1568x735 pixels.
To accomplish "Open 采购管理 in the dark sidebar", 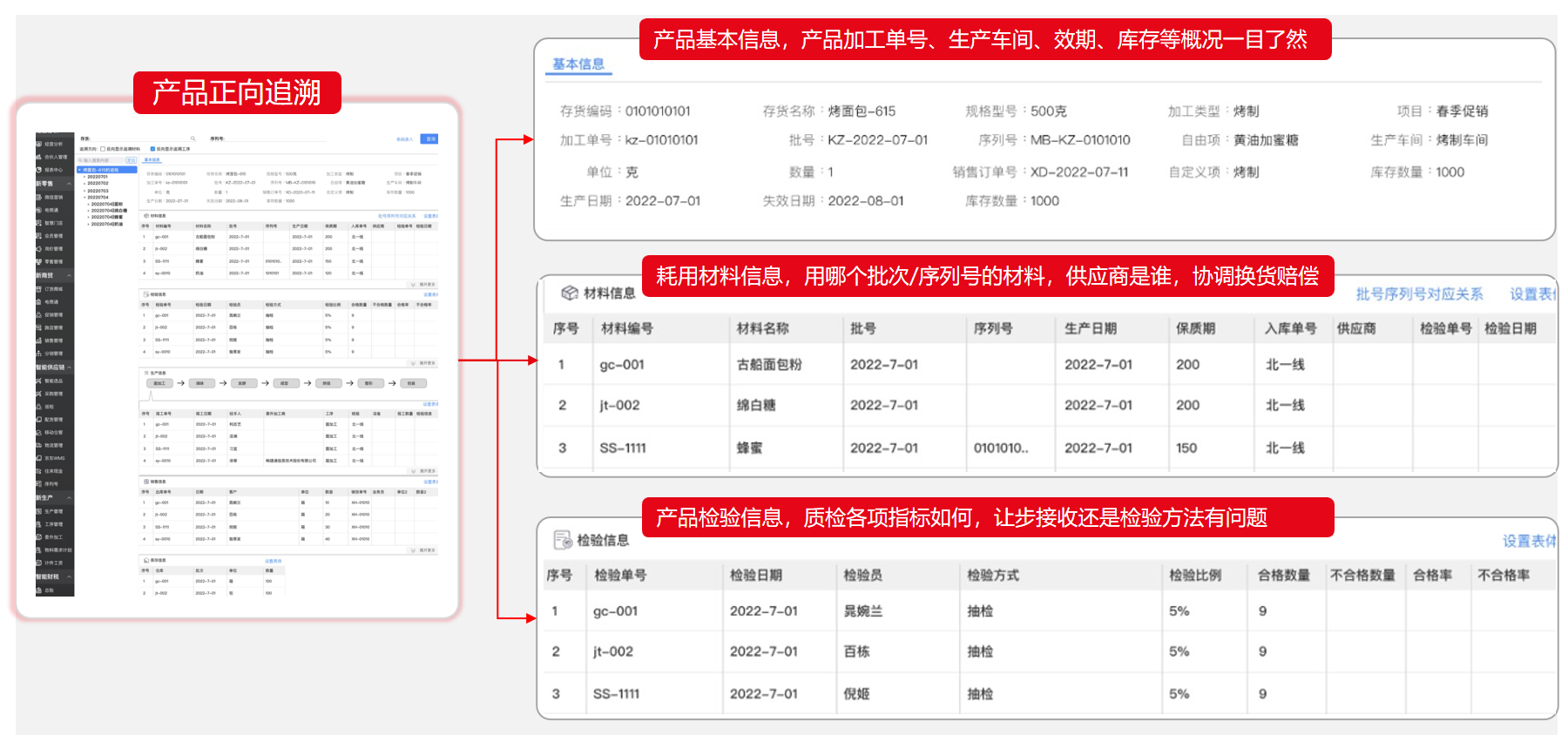I will click(x=54, y=394).
